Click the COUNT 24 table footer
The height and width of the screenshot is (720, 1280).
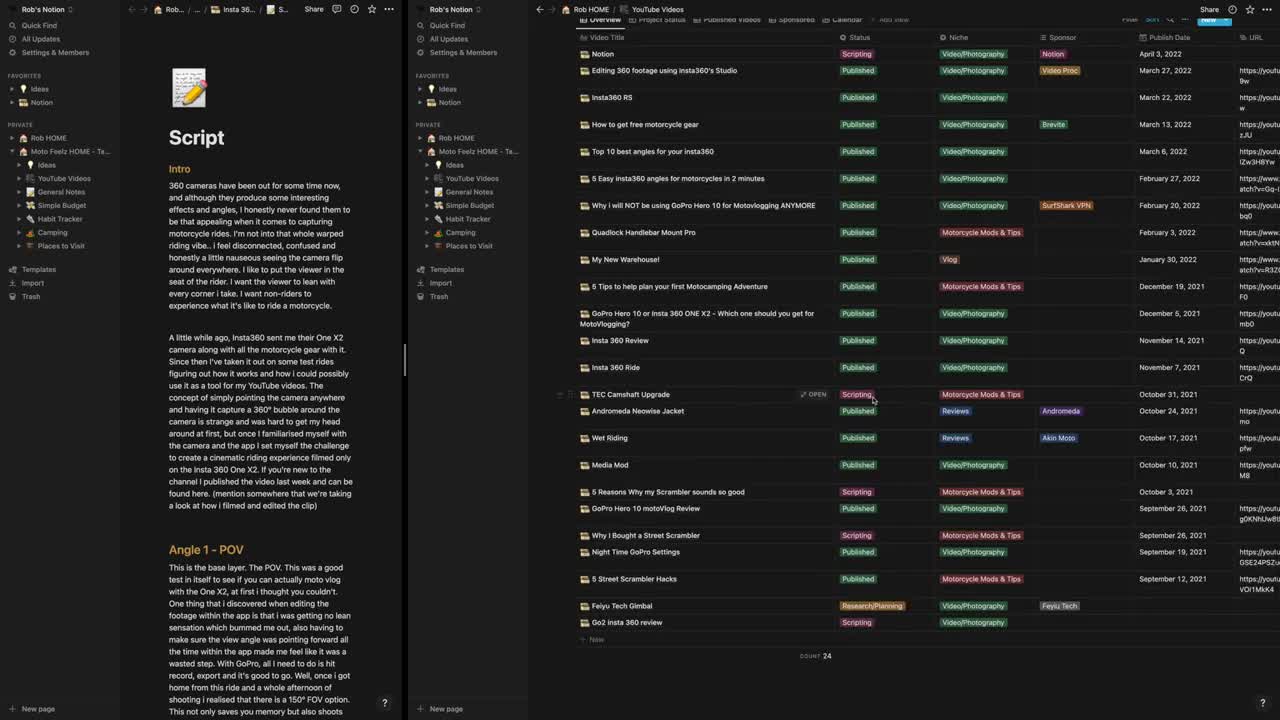(816, 656)
